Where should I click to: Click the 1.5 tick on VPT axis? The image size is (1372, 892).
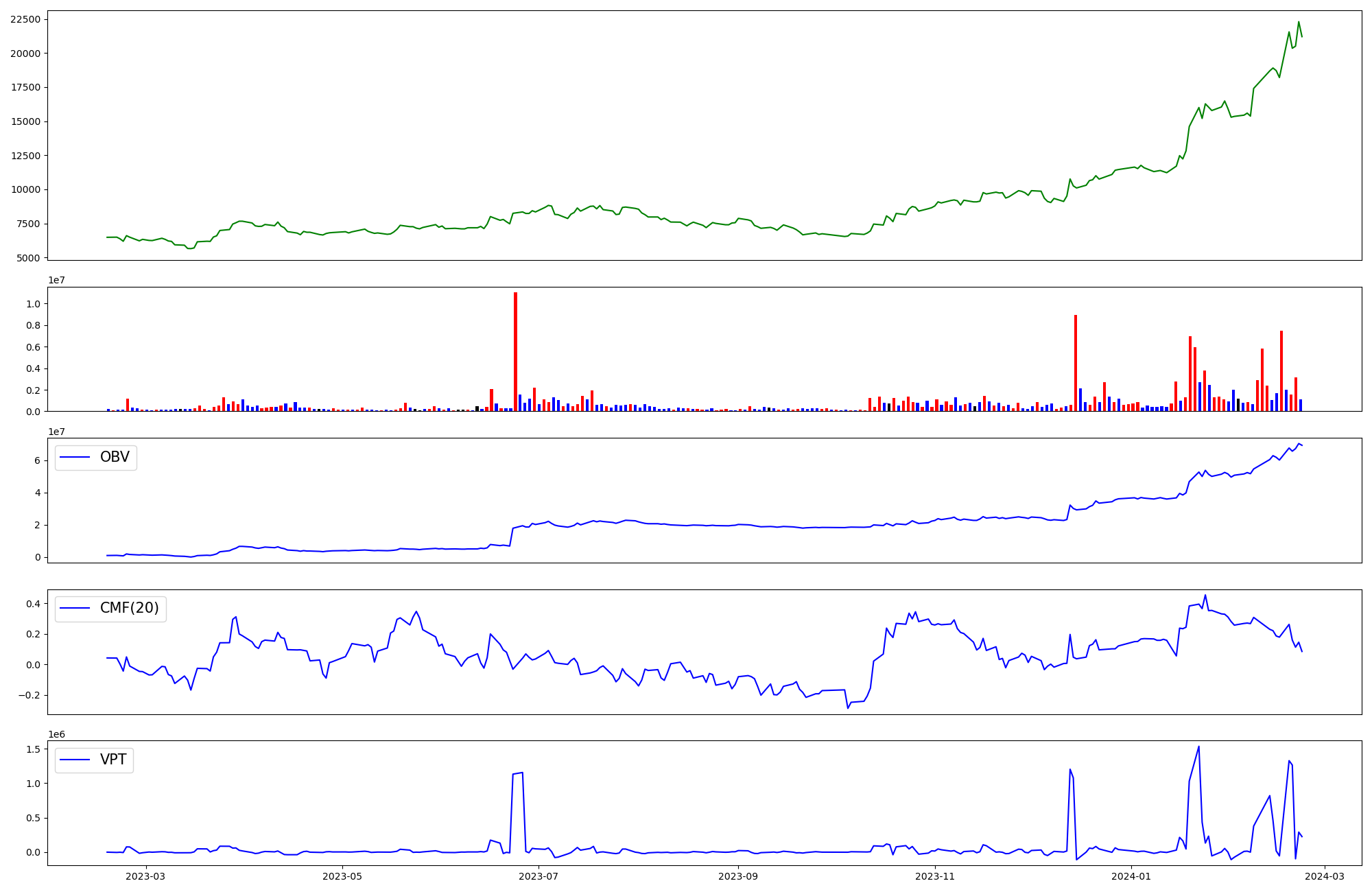click(34, 749)
